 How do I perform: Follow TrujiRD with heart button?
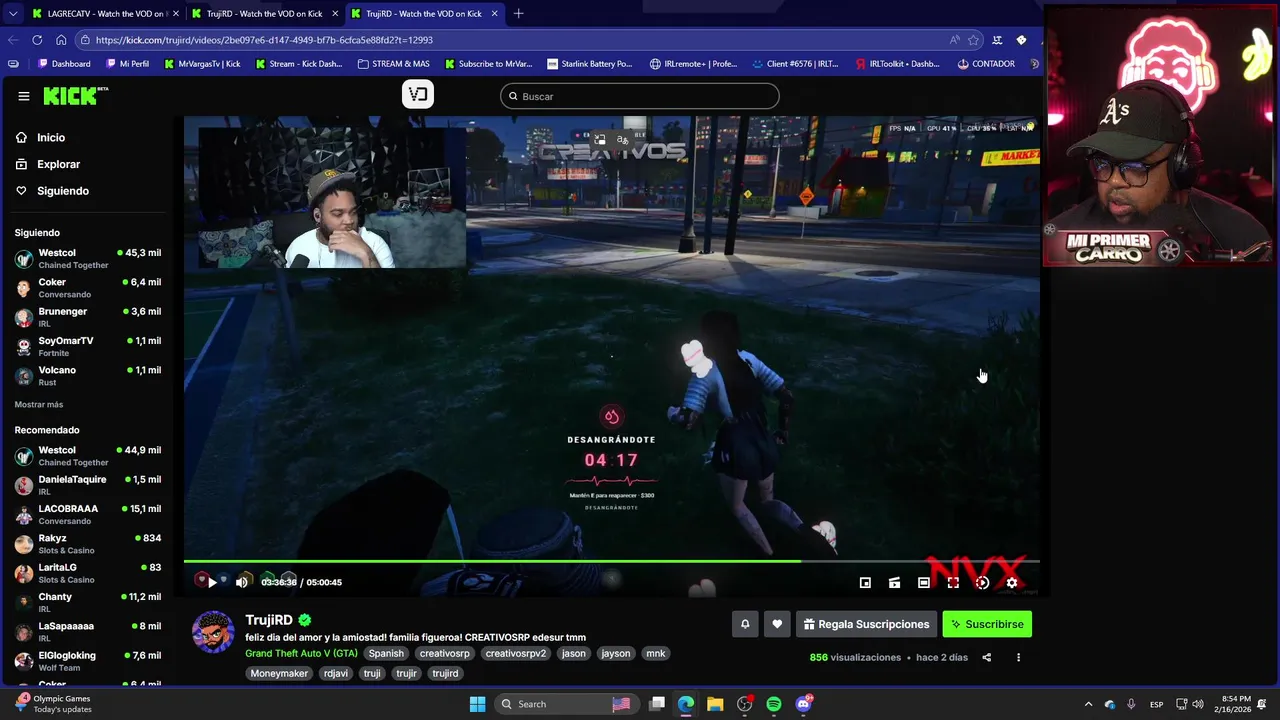coord(777,624)
